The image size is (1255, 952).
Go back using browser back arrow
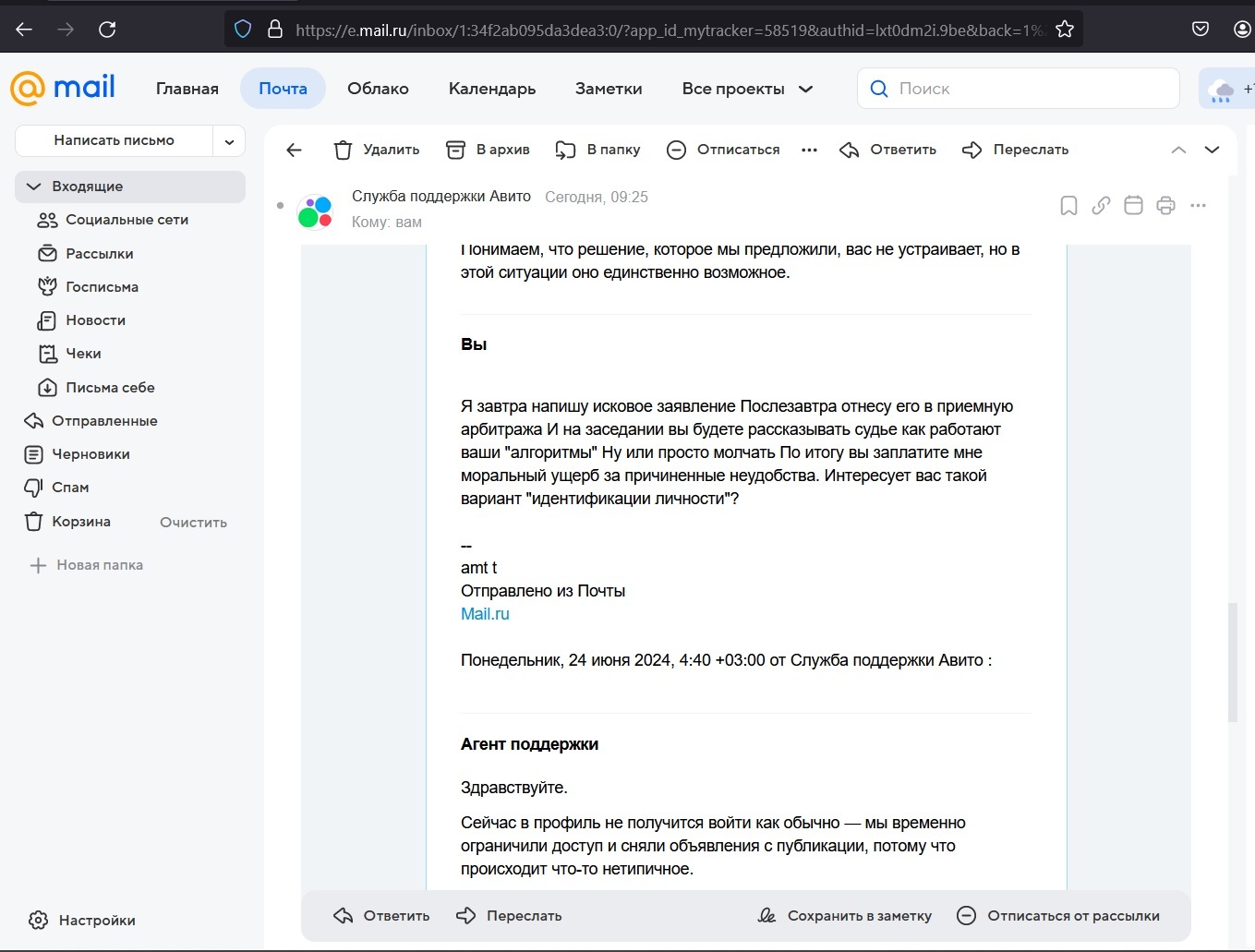coord(24,30)
